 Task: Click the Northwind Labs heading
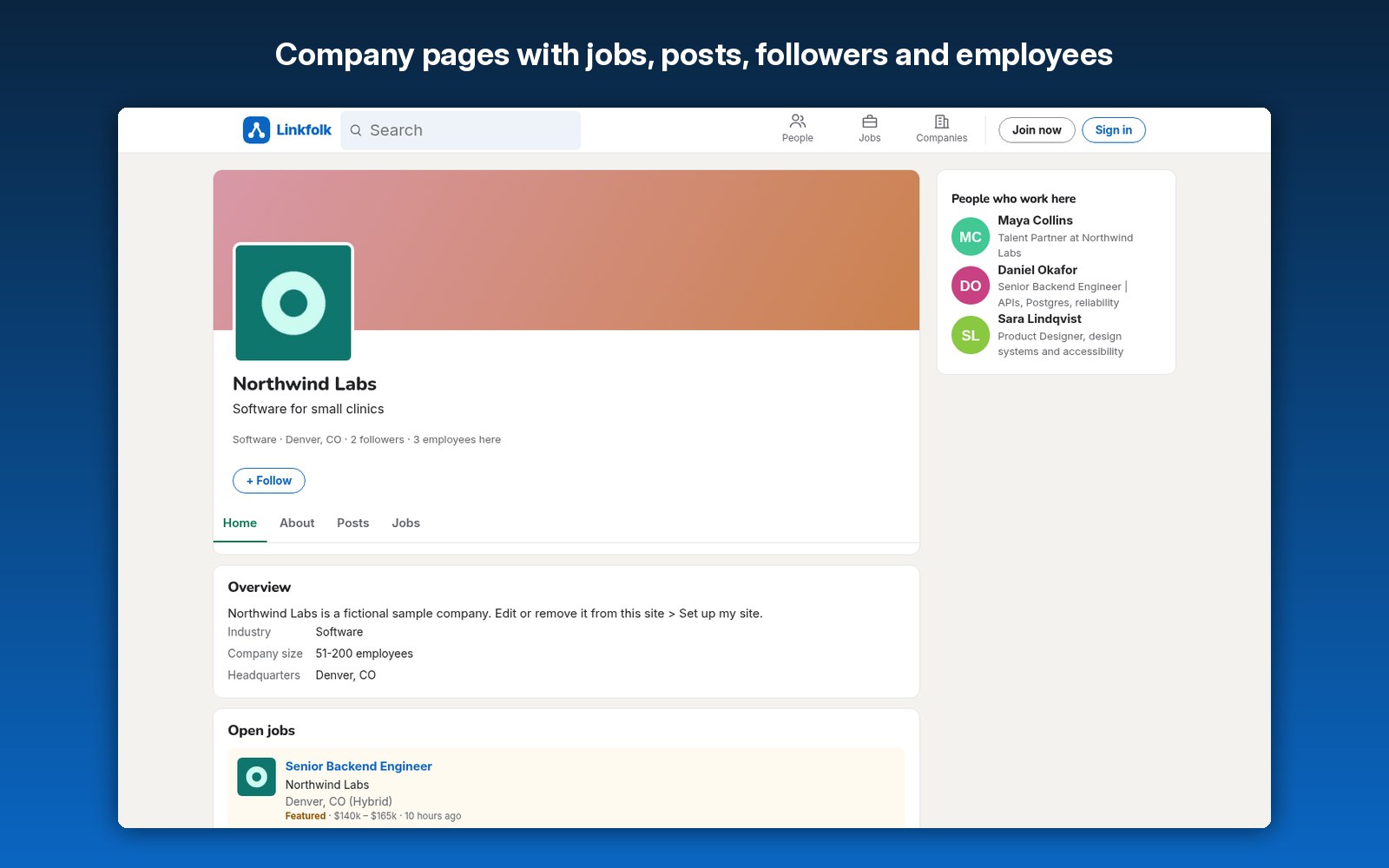point(305,384)
